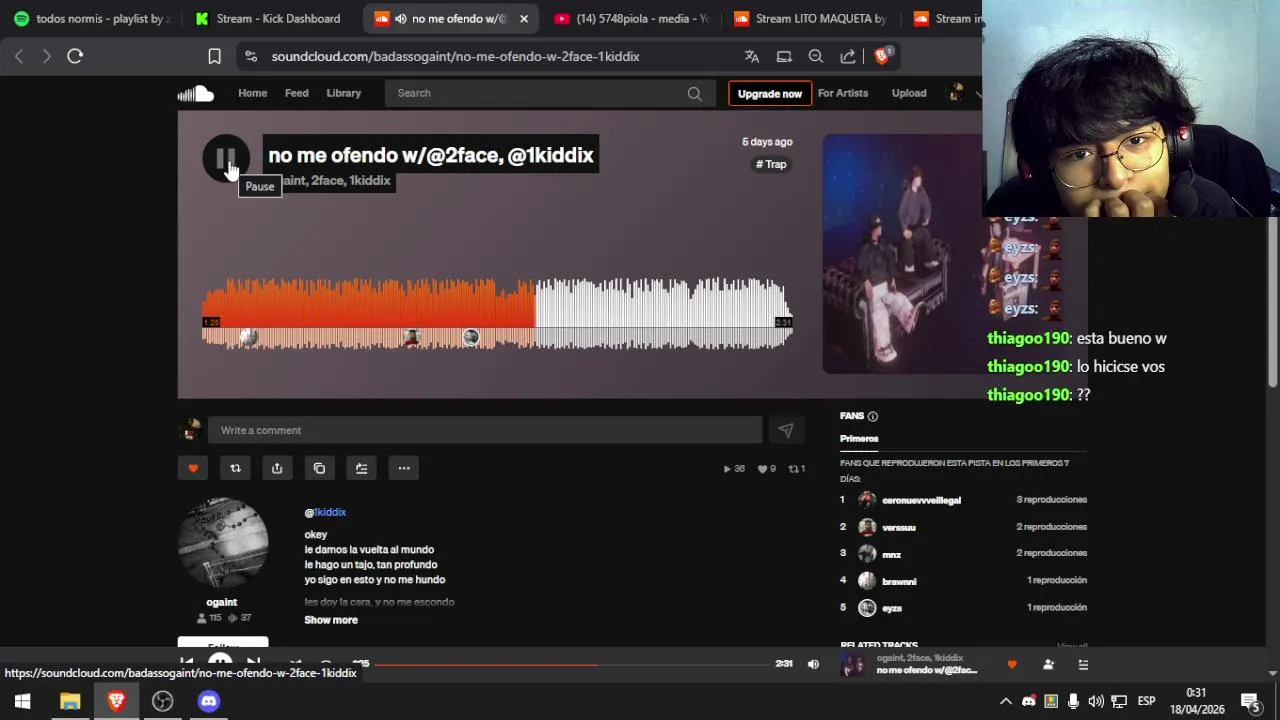Add track to Next up queue icon

(361, 468)
